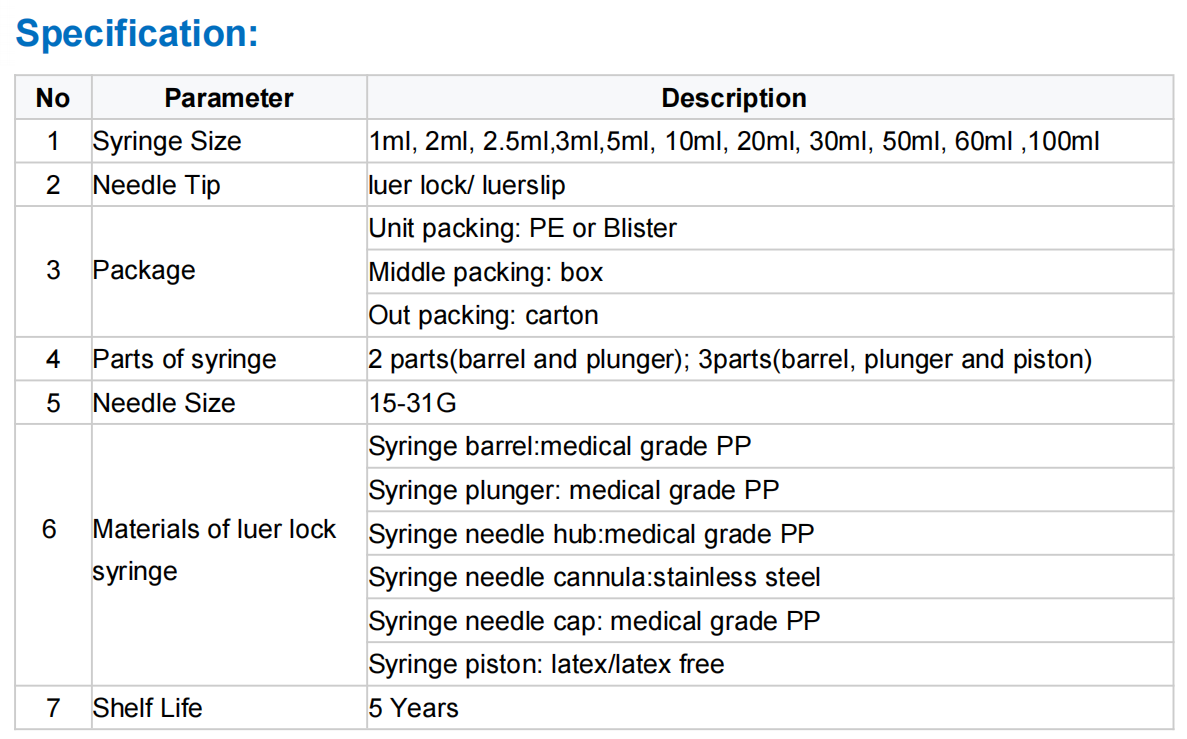Select the Package parameter cell
Image resolution: width=1187 pixels, height=739 pixels.
point(229,271)
